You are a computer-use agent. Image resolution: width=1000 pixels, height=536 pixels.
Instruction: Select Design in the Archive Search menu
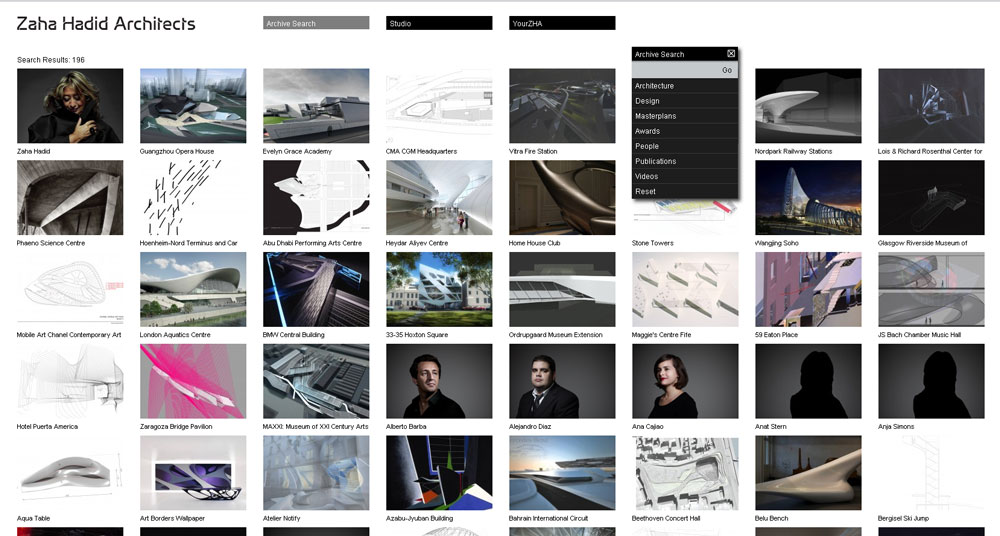pos(685,101)
